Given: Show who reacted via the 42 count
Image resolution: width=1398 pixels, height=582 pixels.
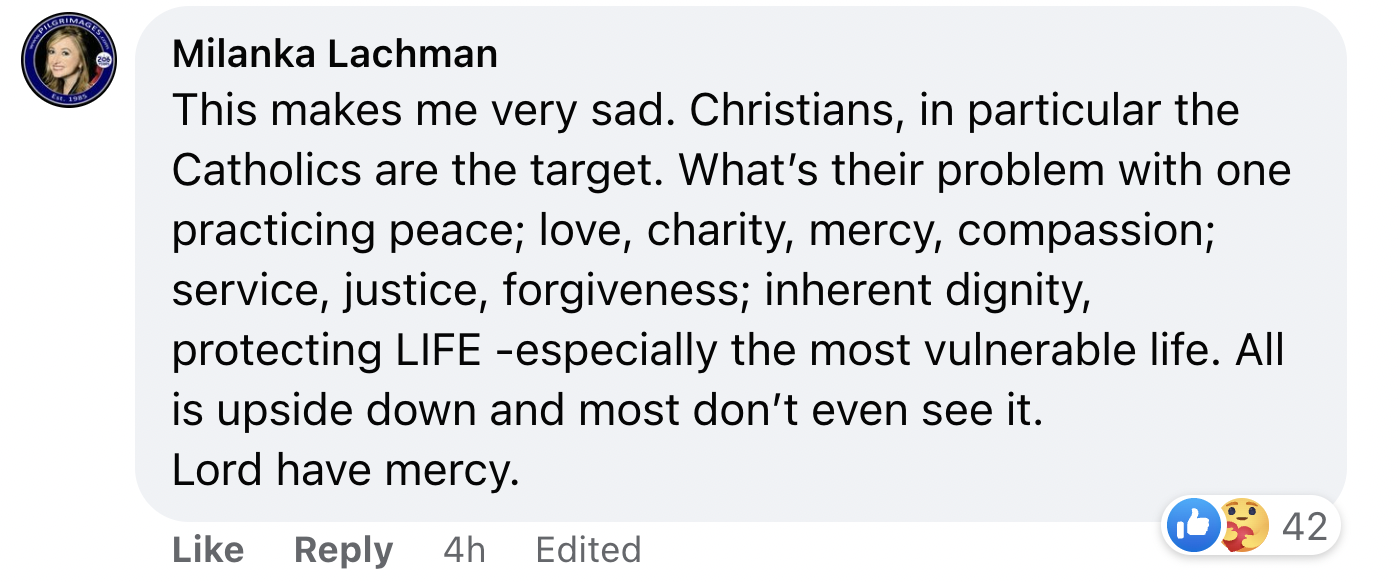Looking at the screenshot, I should tap(1304, 526).
